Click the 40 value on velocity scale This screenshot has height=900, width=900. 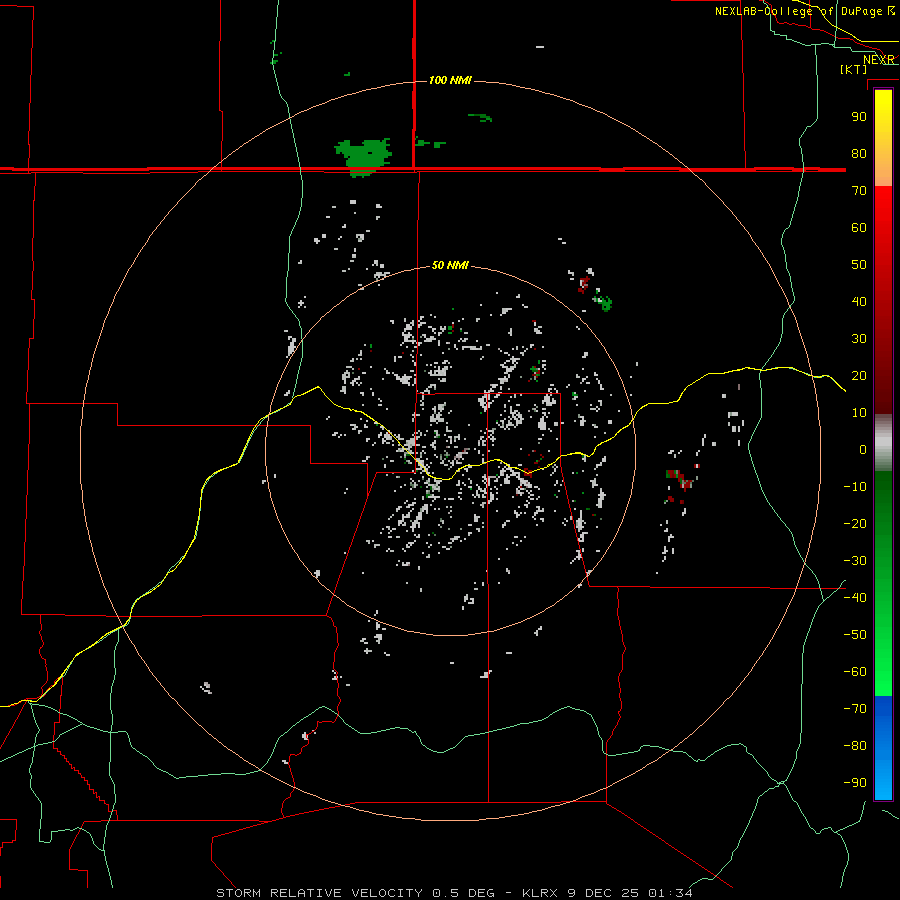859,301
